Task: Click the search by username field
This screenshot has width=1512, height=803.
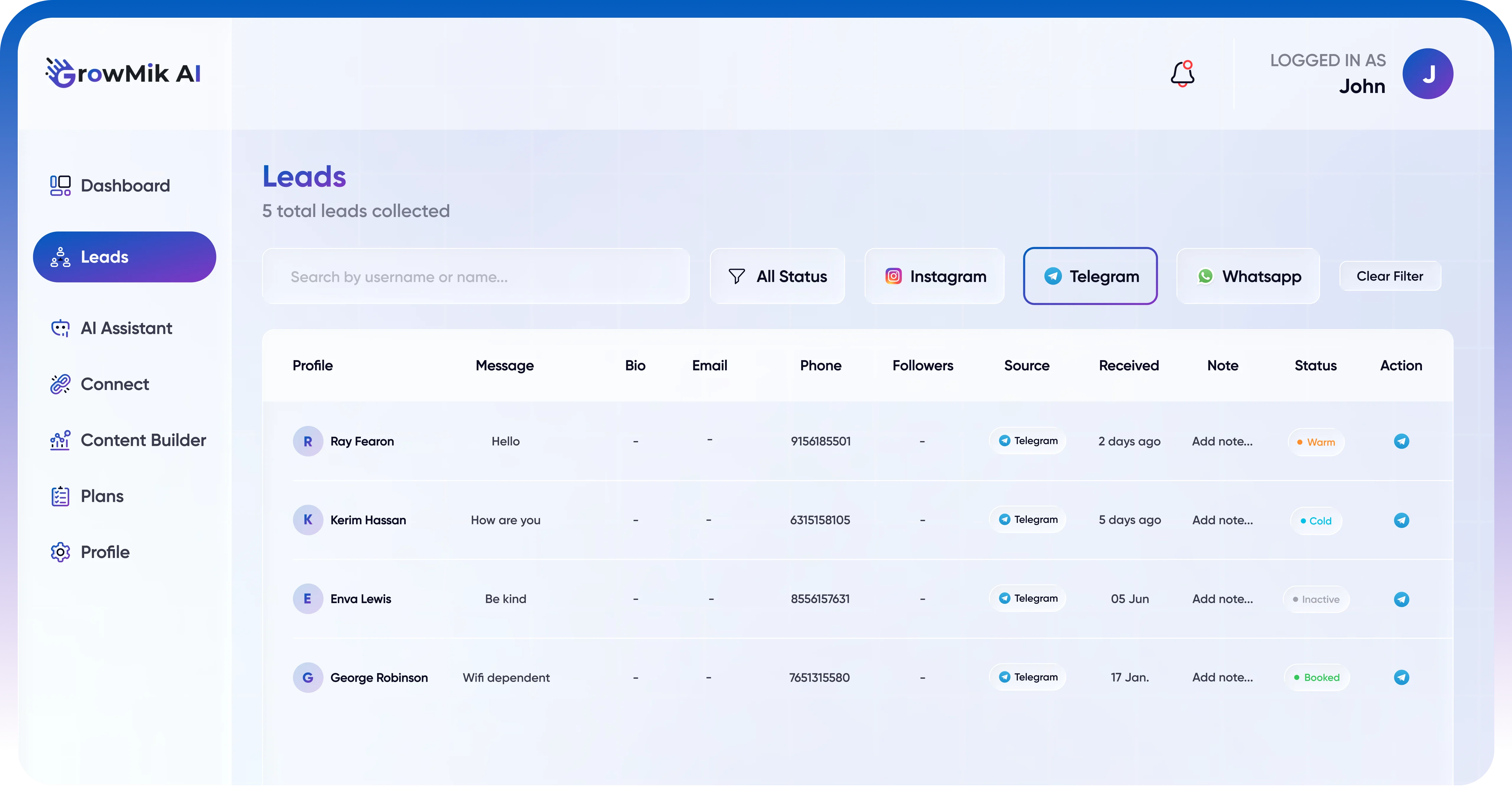Action: [476, 276]
